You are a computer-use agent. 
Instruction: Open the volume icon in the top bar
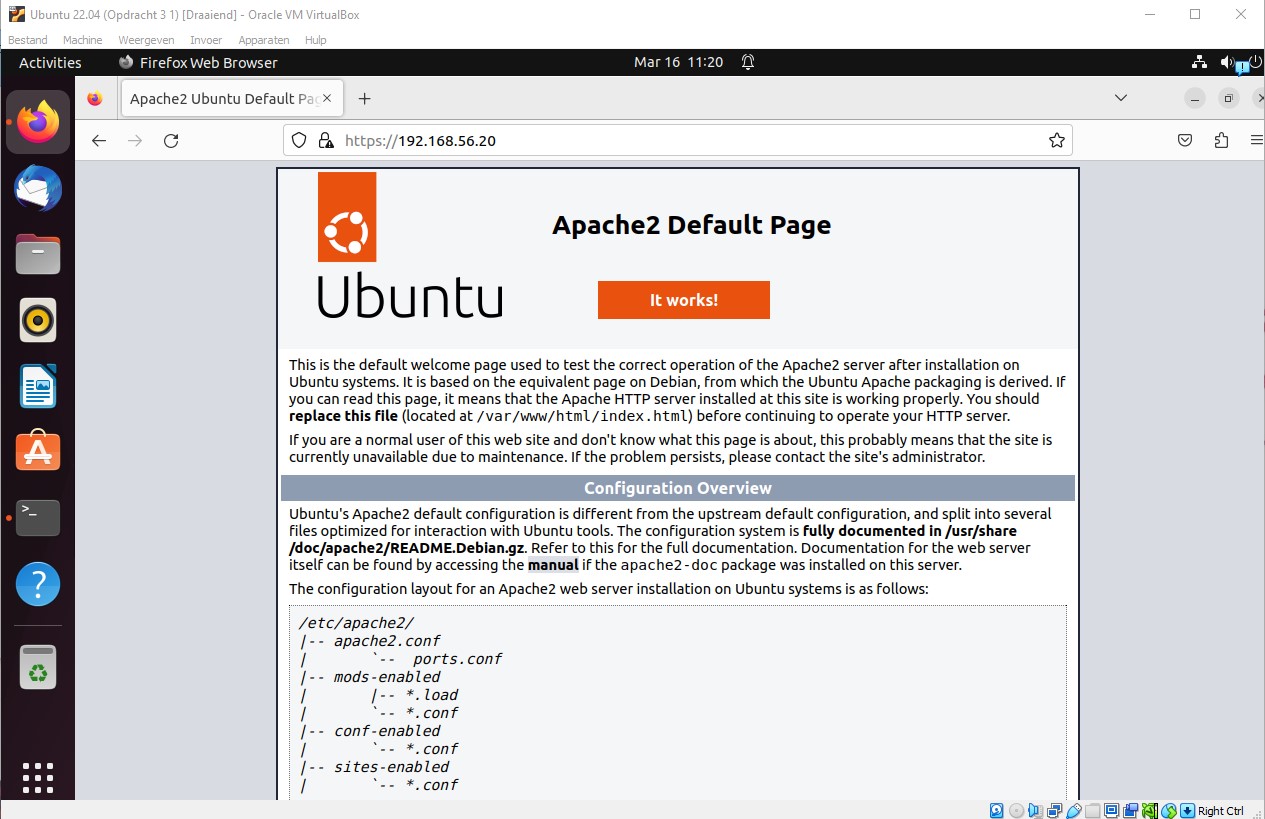(x=1228, y=62)
